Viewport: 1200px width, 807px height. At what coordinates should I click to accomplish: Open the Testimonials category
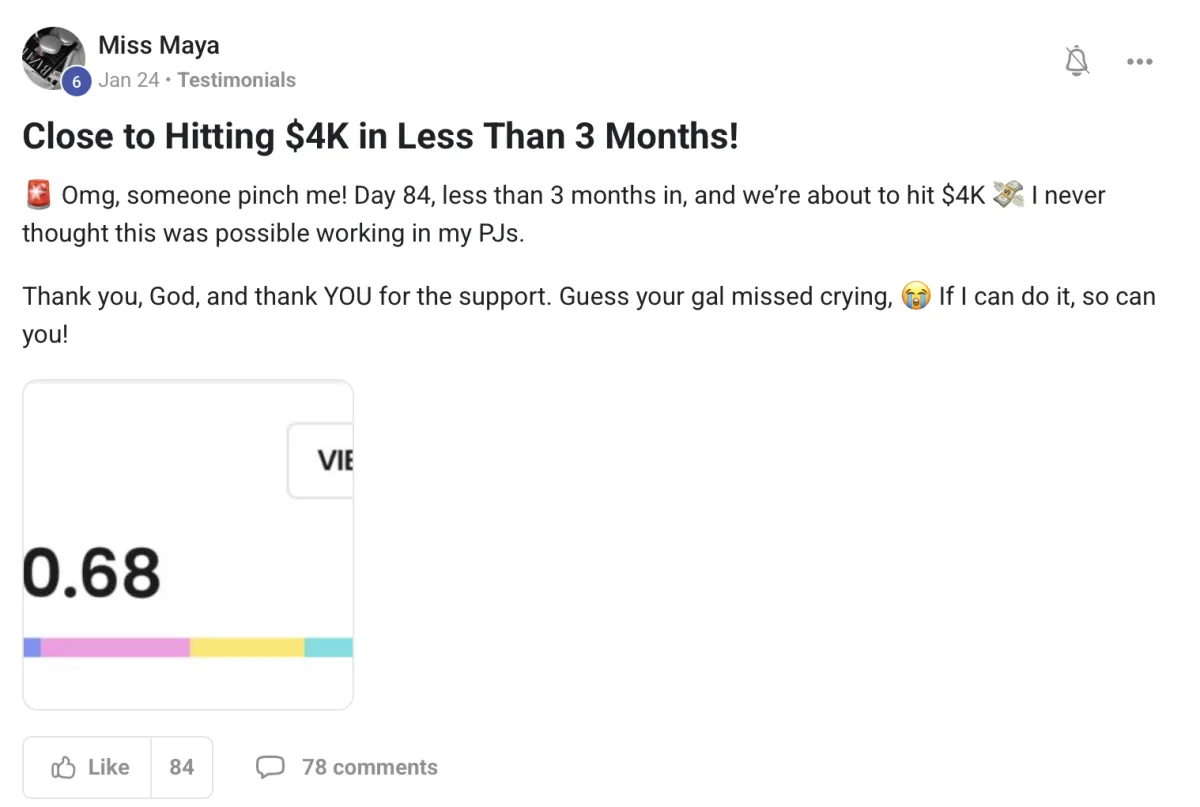pos(236,80)
